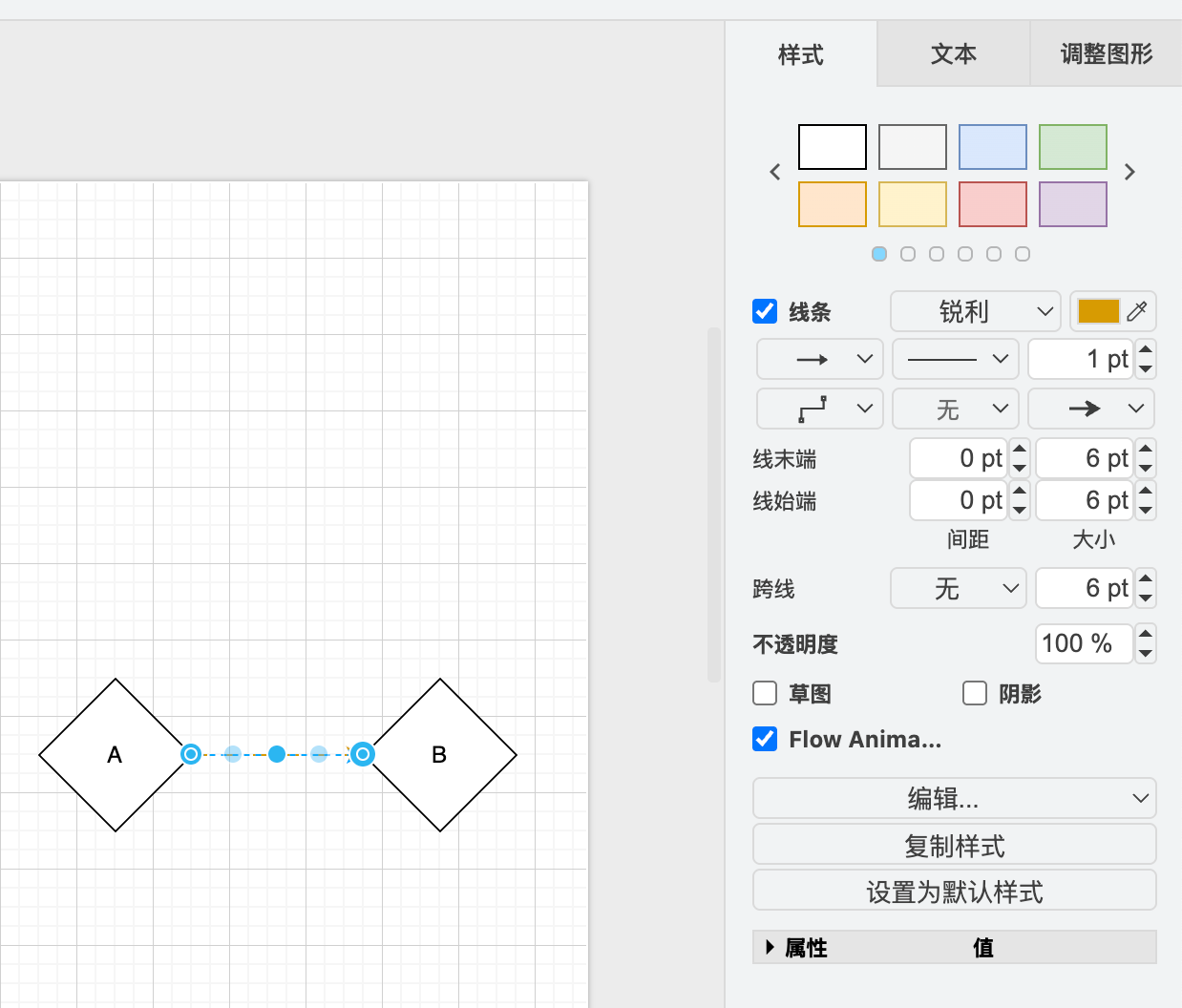Image resolution: width=1182 pixels, height=1008 pixels.
Task: Open the line end arrow picker
Action: coord(1090,409)
